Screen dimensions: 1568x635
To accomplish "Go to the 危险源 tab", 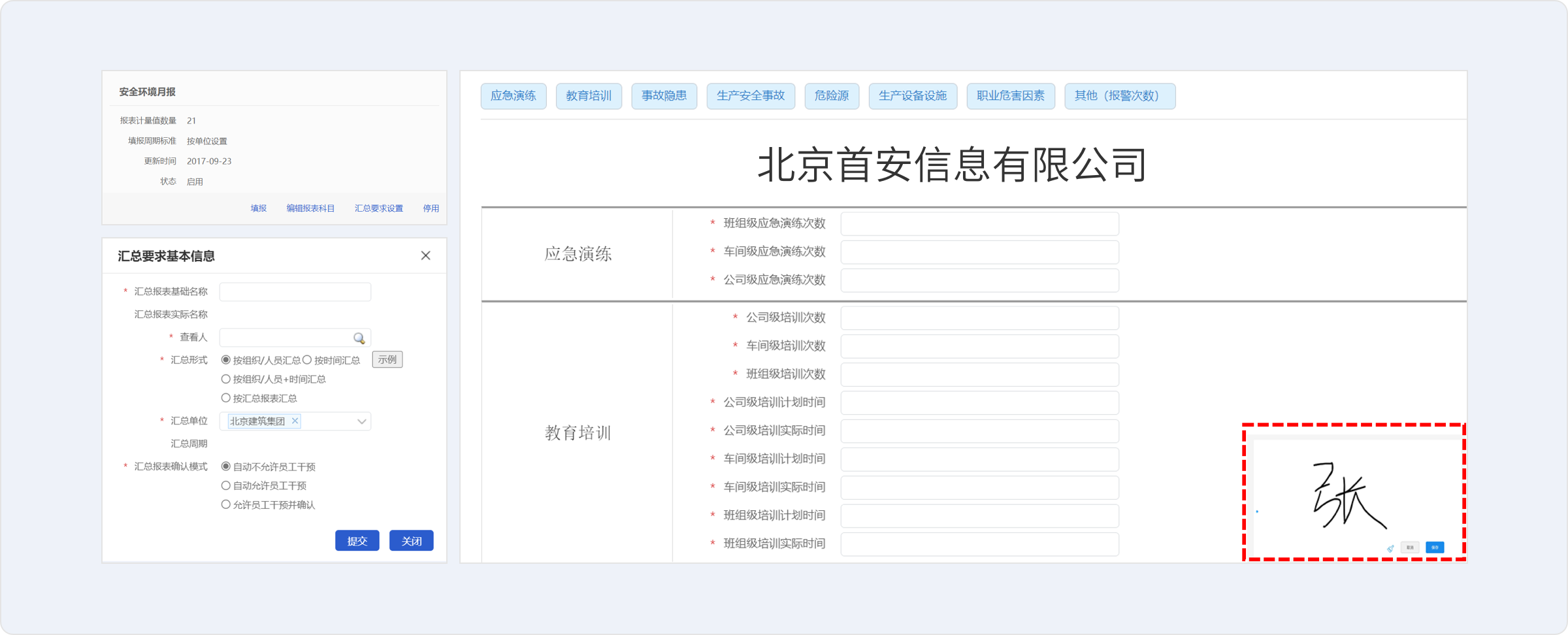I will (x=832, y=96).
